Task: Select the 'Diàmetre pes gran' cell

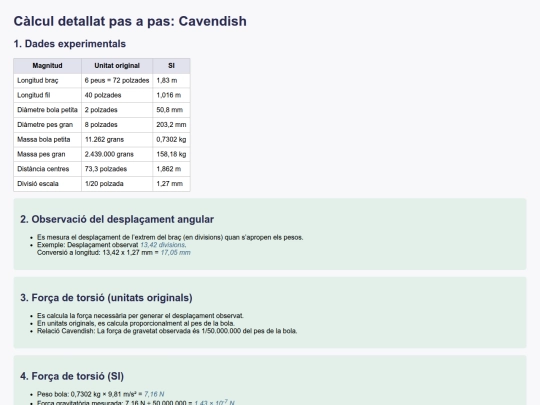Action: click(x=48, y=125)
